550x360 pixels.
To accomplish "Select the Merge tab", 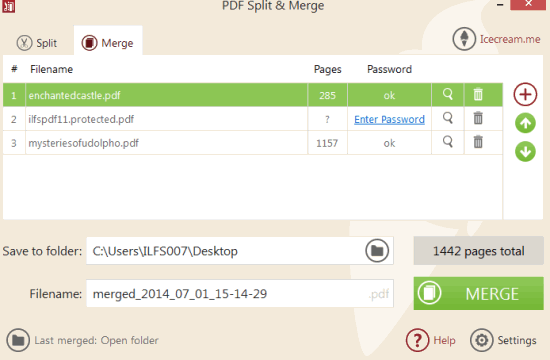I will [x=108, y=43].
